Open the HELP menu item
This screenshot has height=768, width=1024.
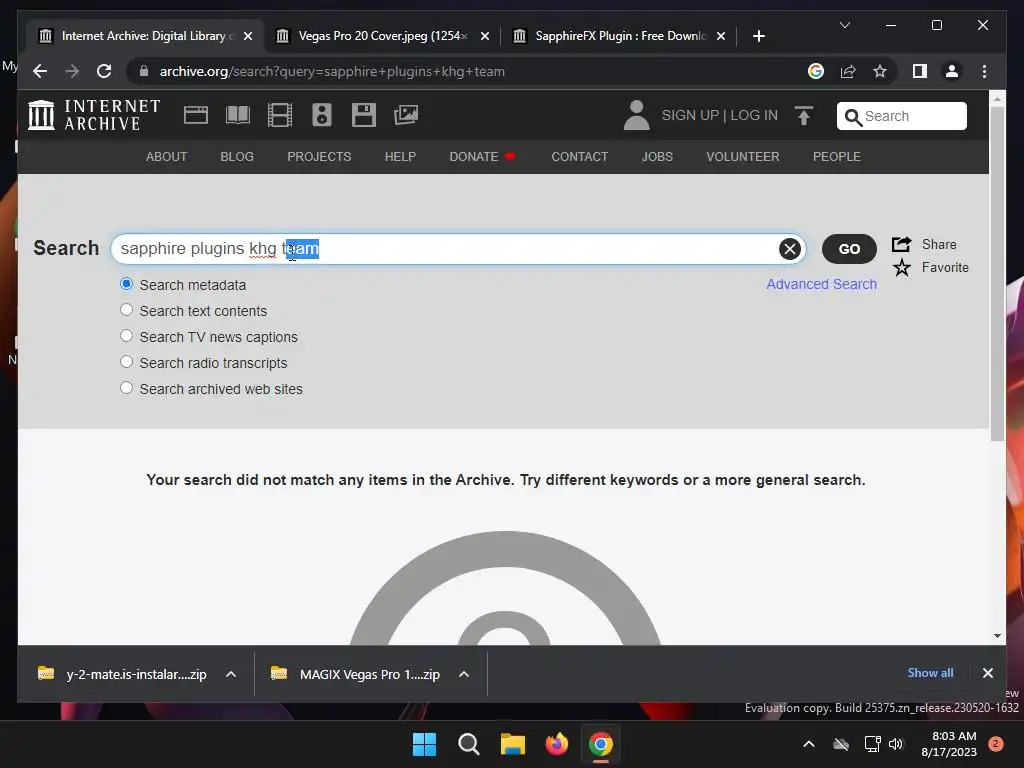[x=400, y=157]
